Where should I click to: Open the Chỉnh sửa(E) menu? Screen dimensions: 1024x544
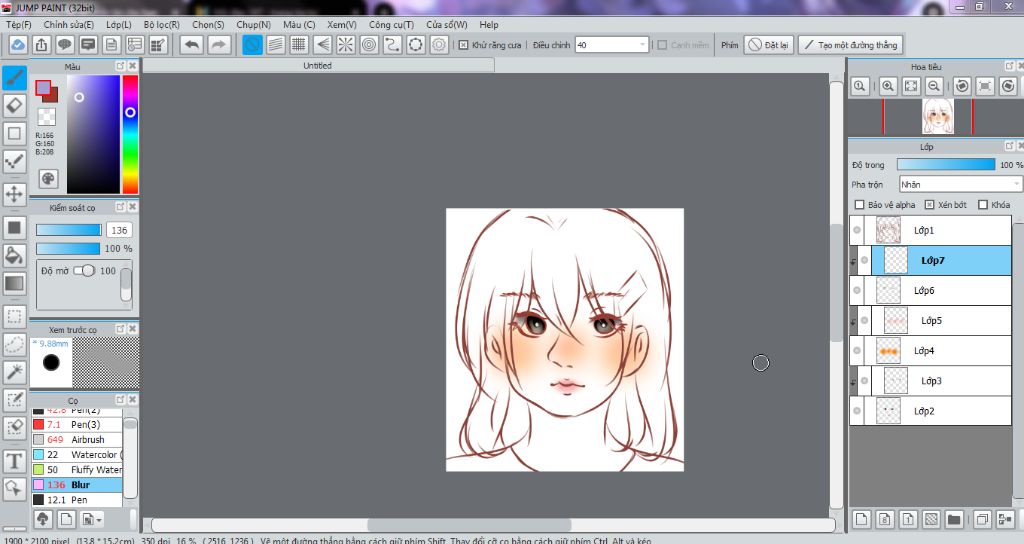click(69, 24)
